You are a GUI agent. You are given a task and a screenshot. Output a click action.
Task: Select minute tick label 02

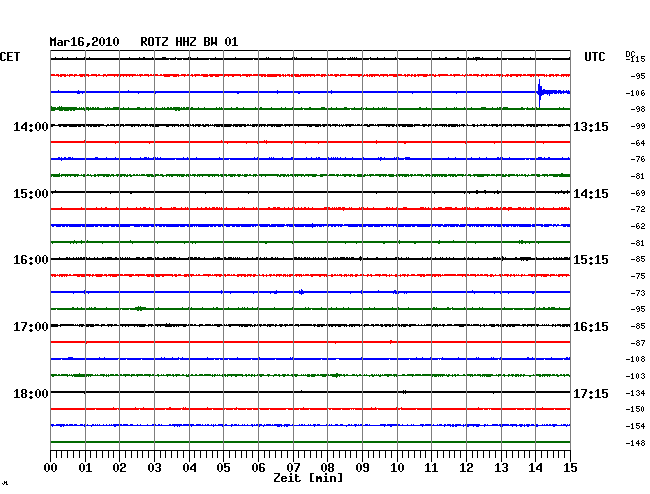(119, 468)
